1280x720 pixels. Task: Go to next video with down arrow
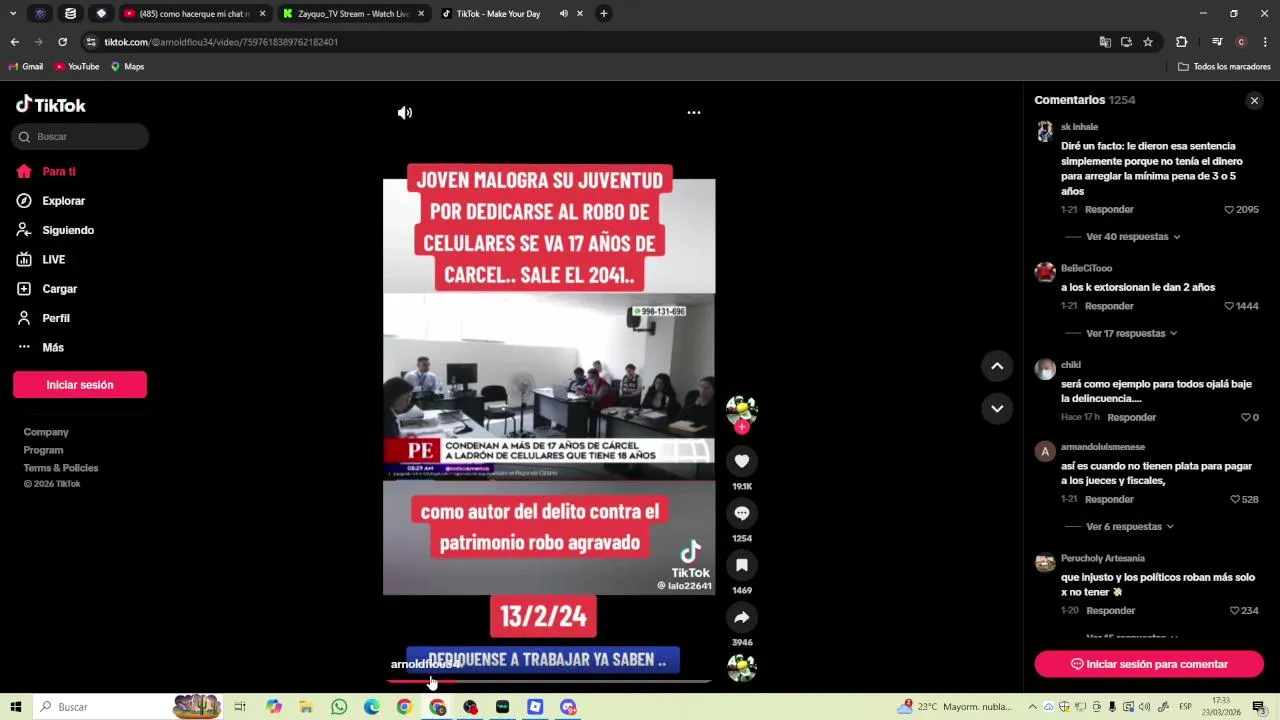[997, 408]
